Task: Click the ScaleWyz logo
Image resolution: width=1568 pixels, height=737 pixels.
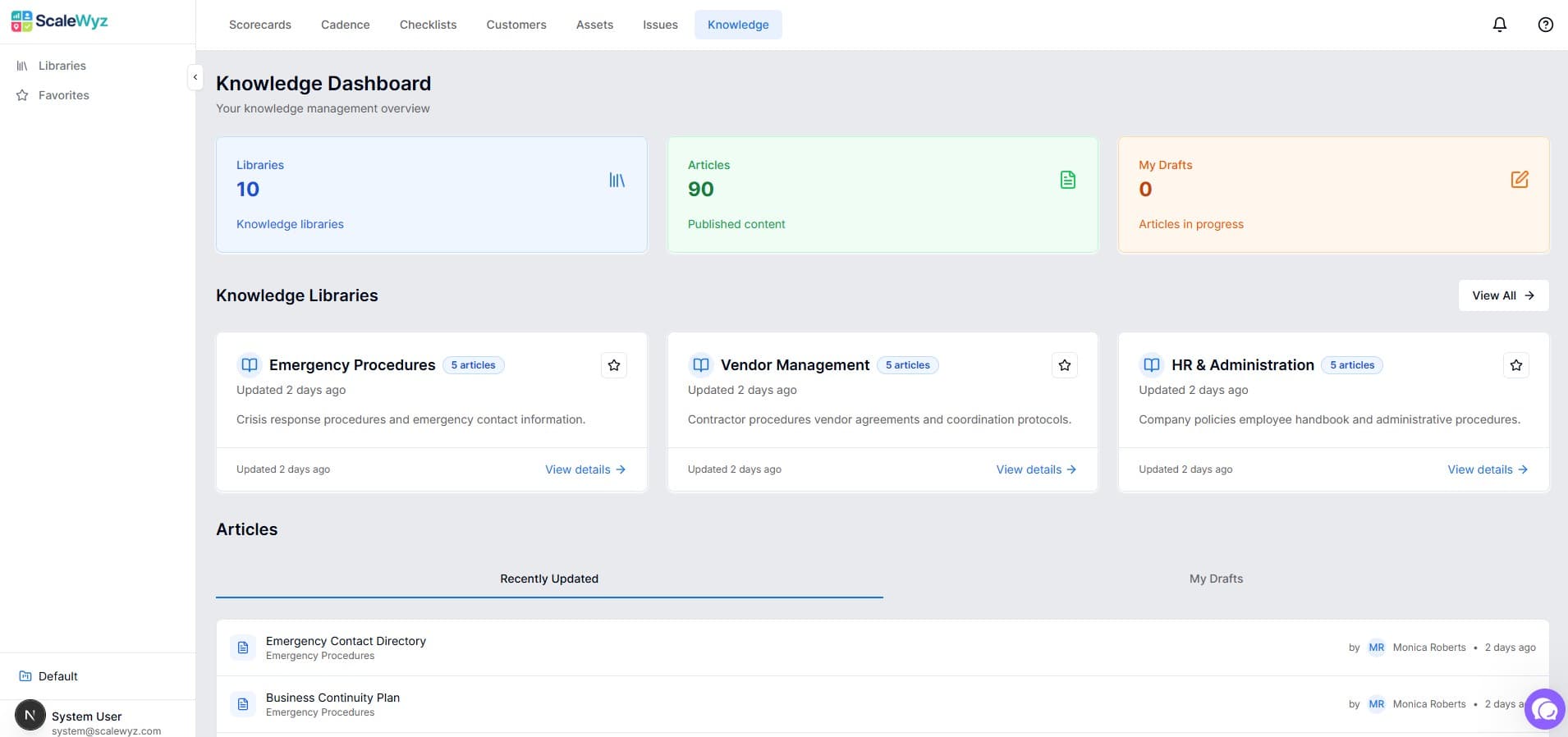Action: point(59,21)
